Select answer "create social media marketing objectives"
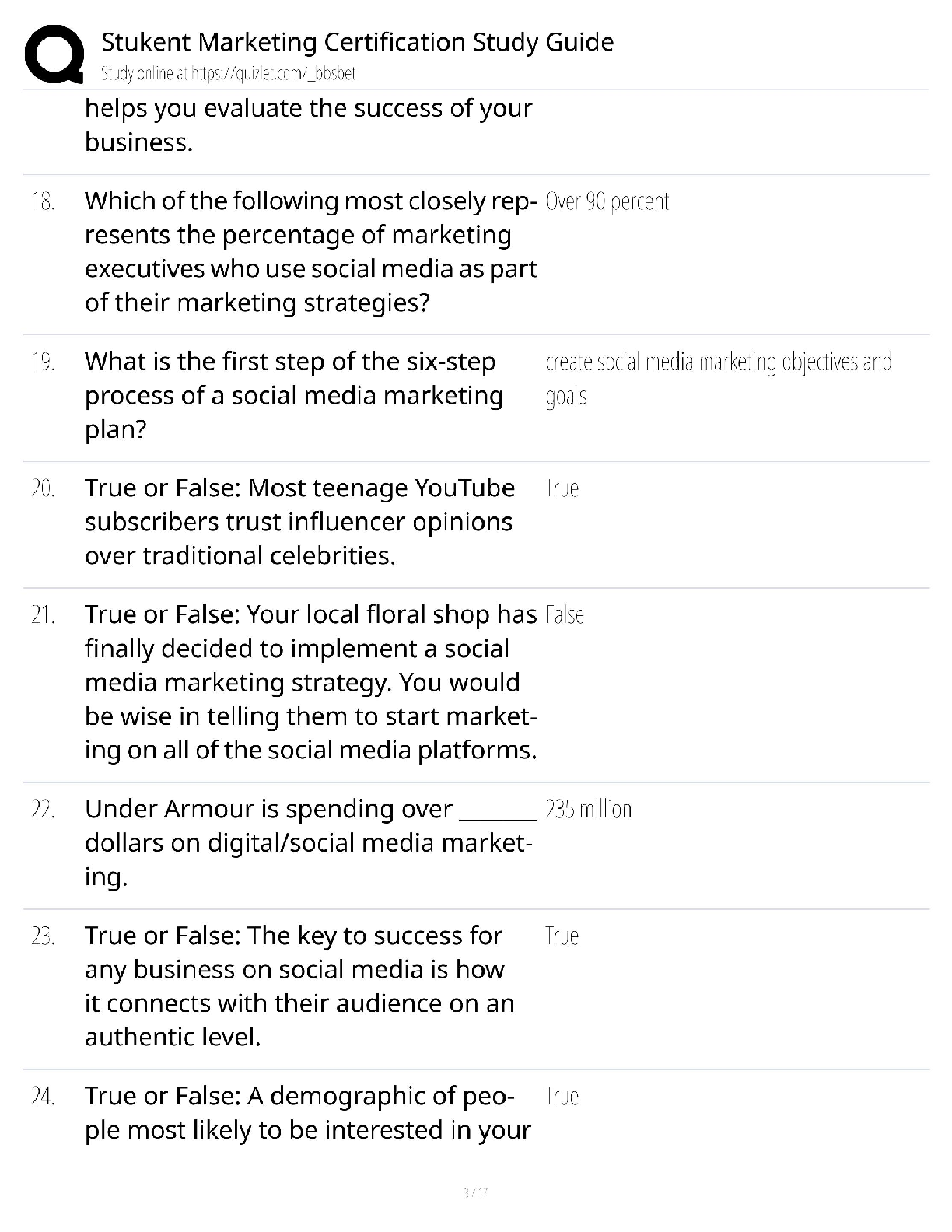 click(x=718, y=363)
